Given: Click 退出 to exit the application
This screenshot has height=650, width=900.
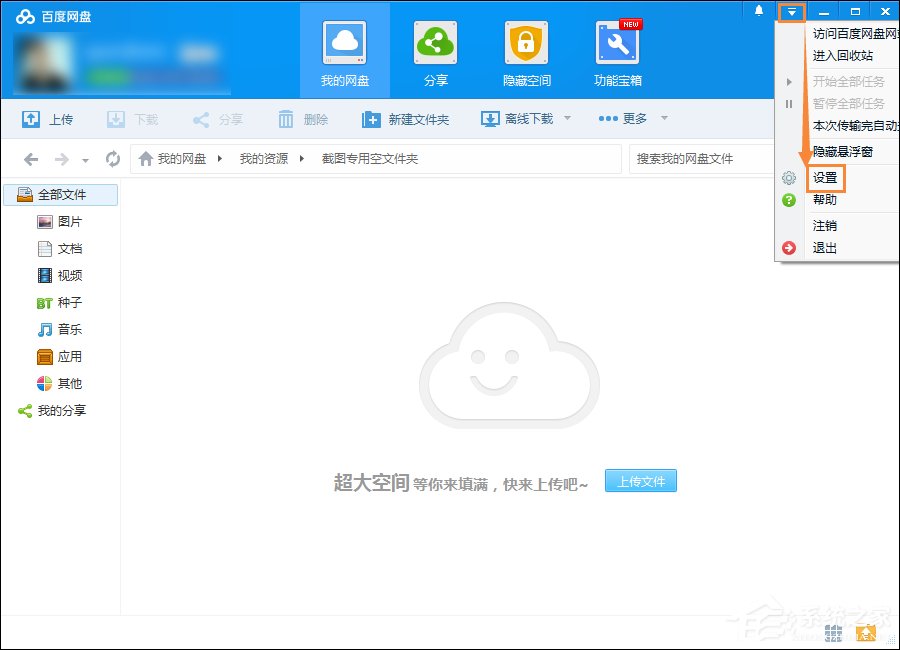Looking at the screenshot, I should [x=824, y=247].
